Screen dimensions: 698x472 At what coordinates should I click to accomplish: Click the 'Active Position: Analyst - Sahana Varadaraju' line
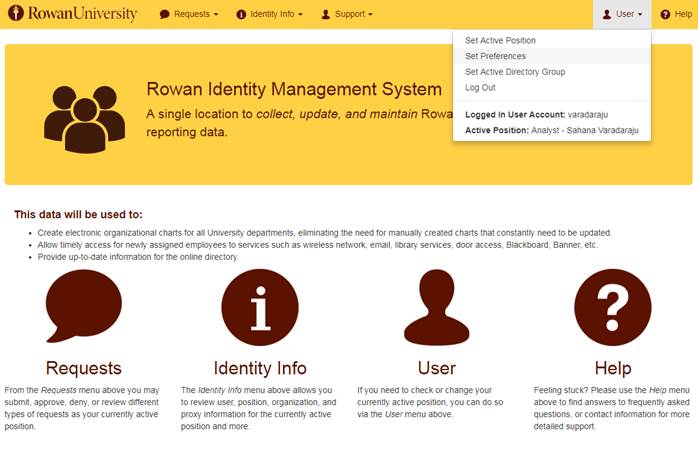tap(552, 130)
